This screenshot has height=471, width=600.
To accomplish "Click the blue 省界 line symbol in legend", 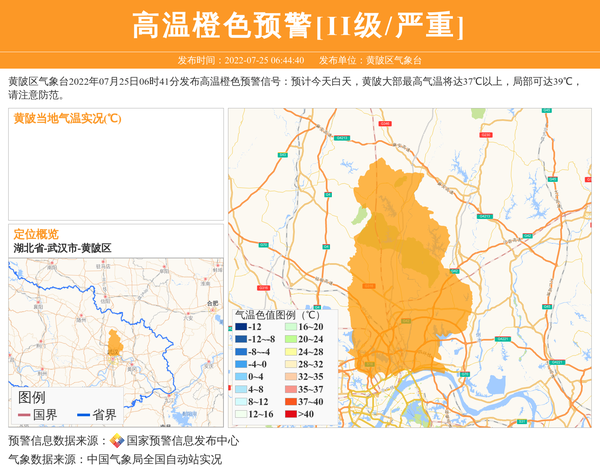I will [x=83, y=415].
